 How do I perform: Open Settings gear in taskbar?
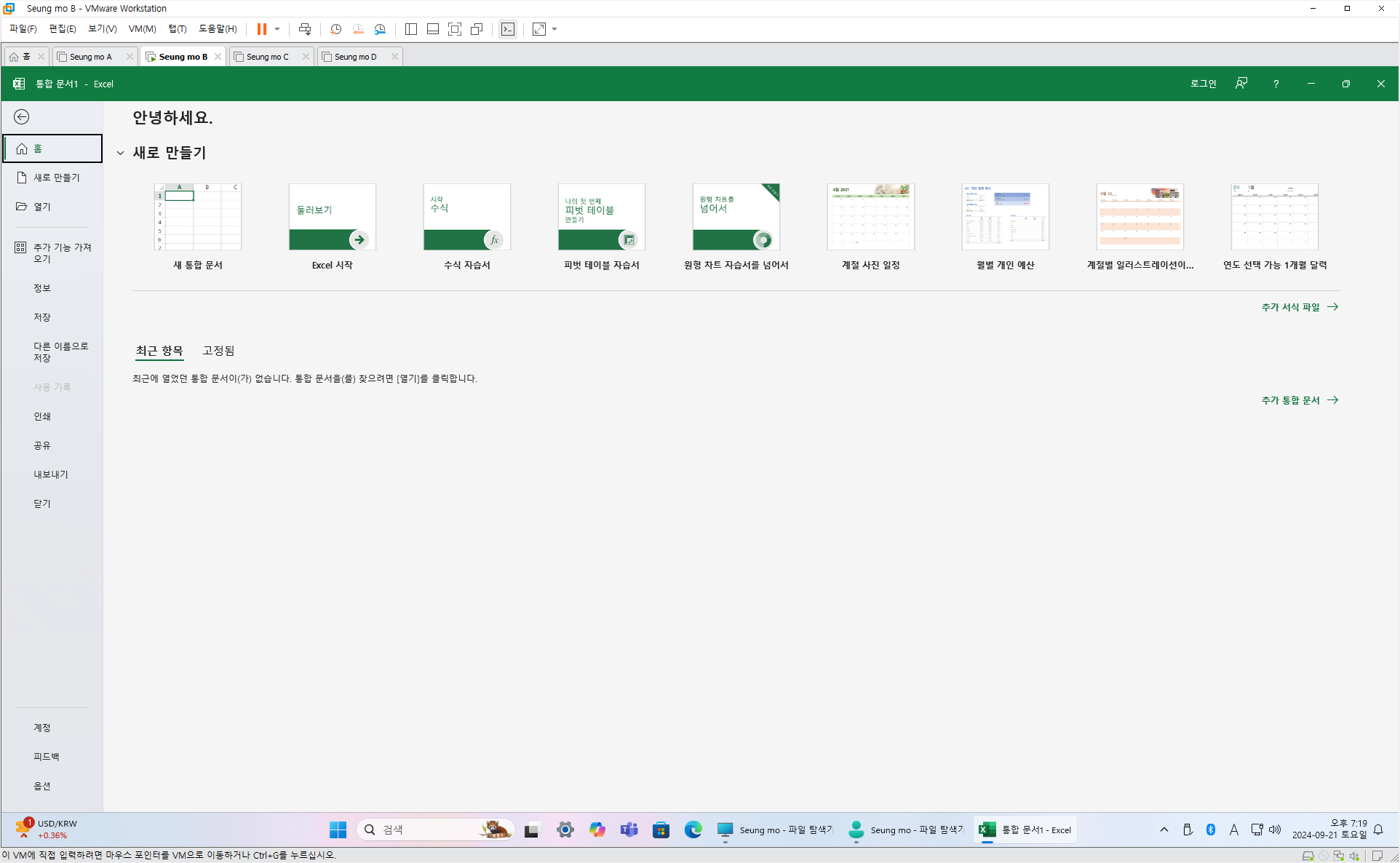(x=565, y=830)
